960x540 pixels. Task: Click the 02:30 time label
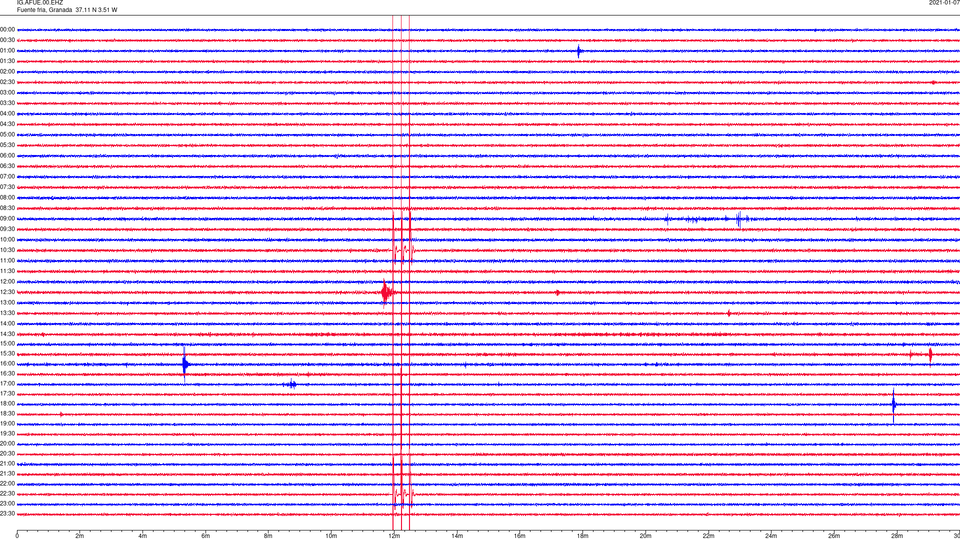8,82
